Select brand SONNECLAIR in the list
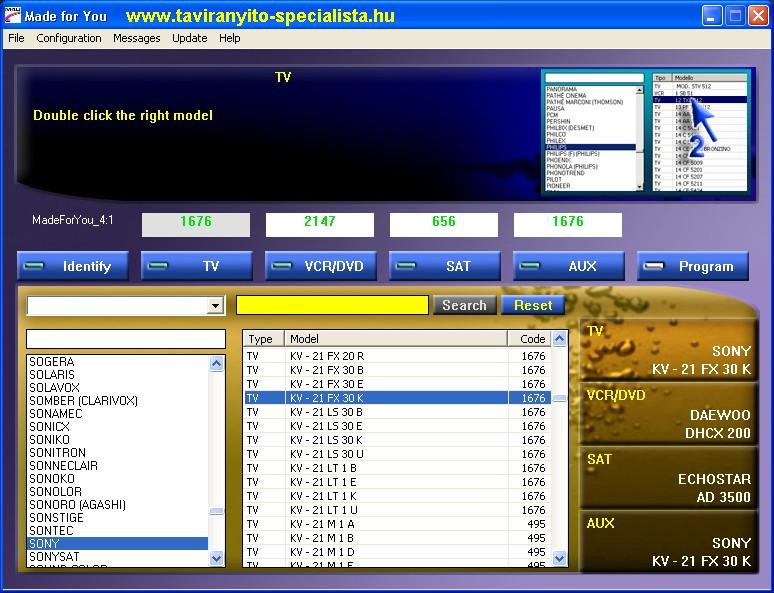This screenshot has width=774, height=593. (117, 466)
